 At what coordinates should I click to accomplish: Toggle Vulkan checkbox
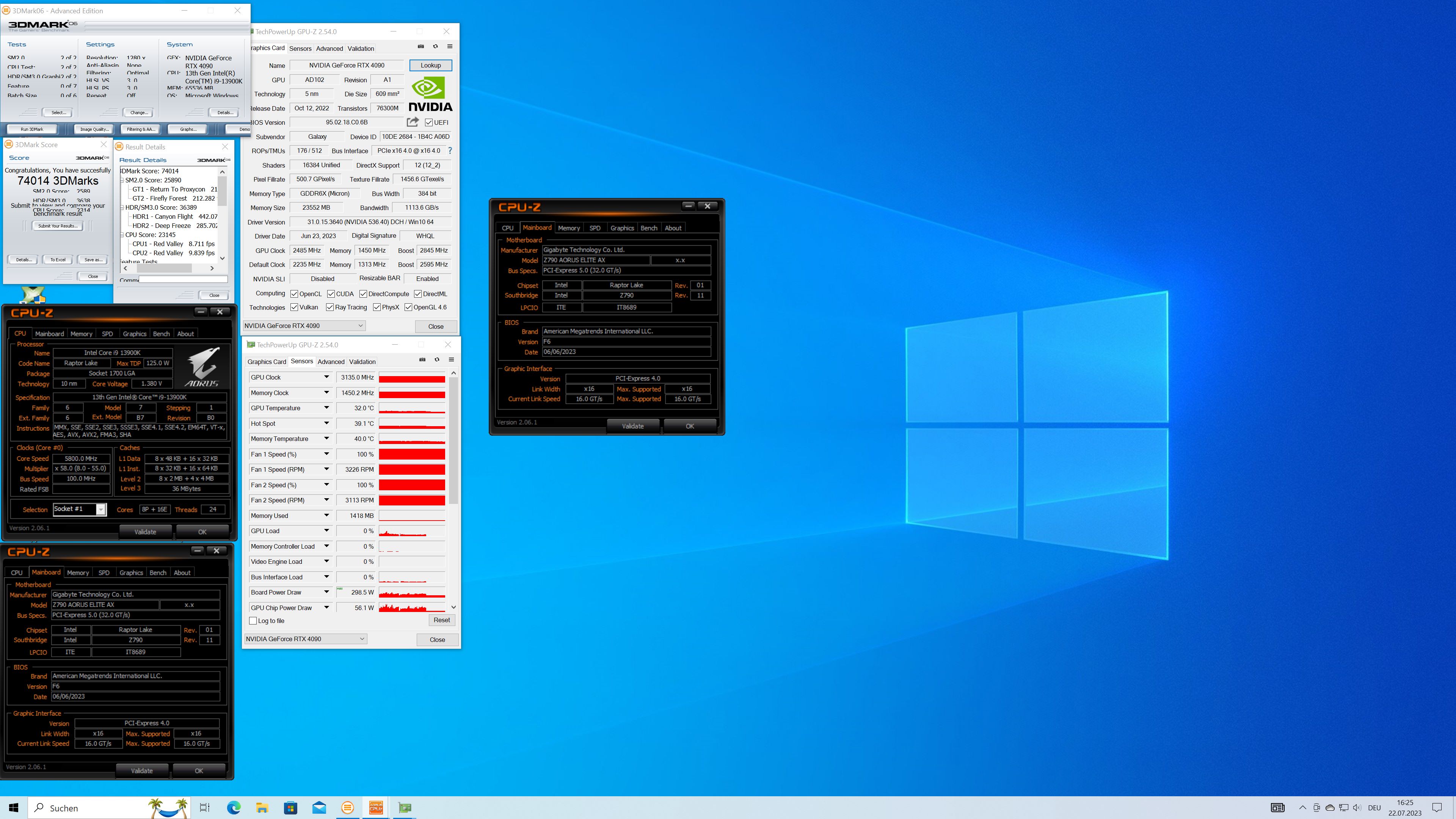294,308
